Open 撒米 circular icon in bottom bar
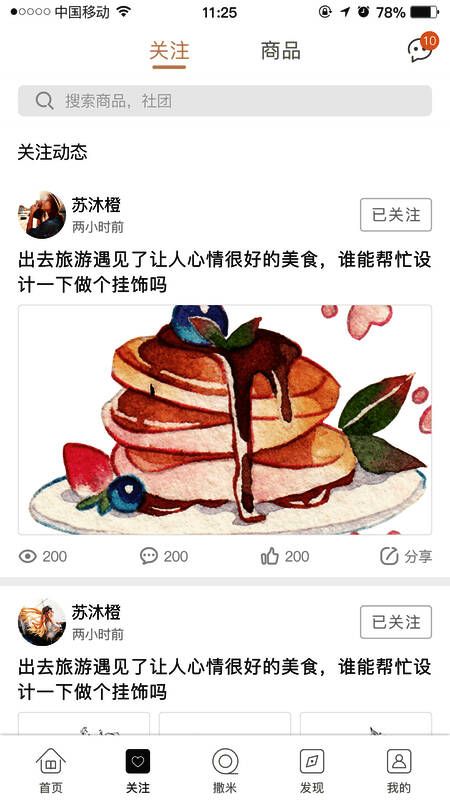Image resolution: width=450 pixels, height=800 pixels. 225,761
